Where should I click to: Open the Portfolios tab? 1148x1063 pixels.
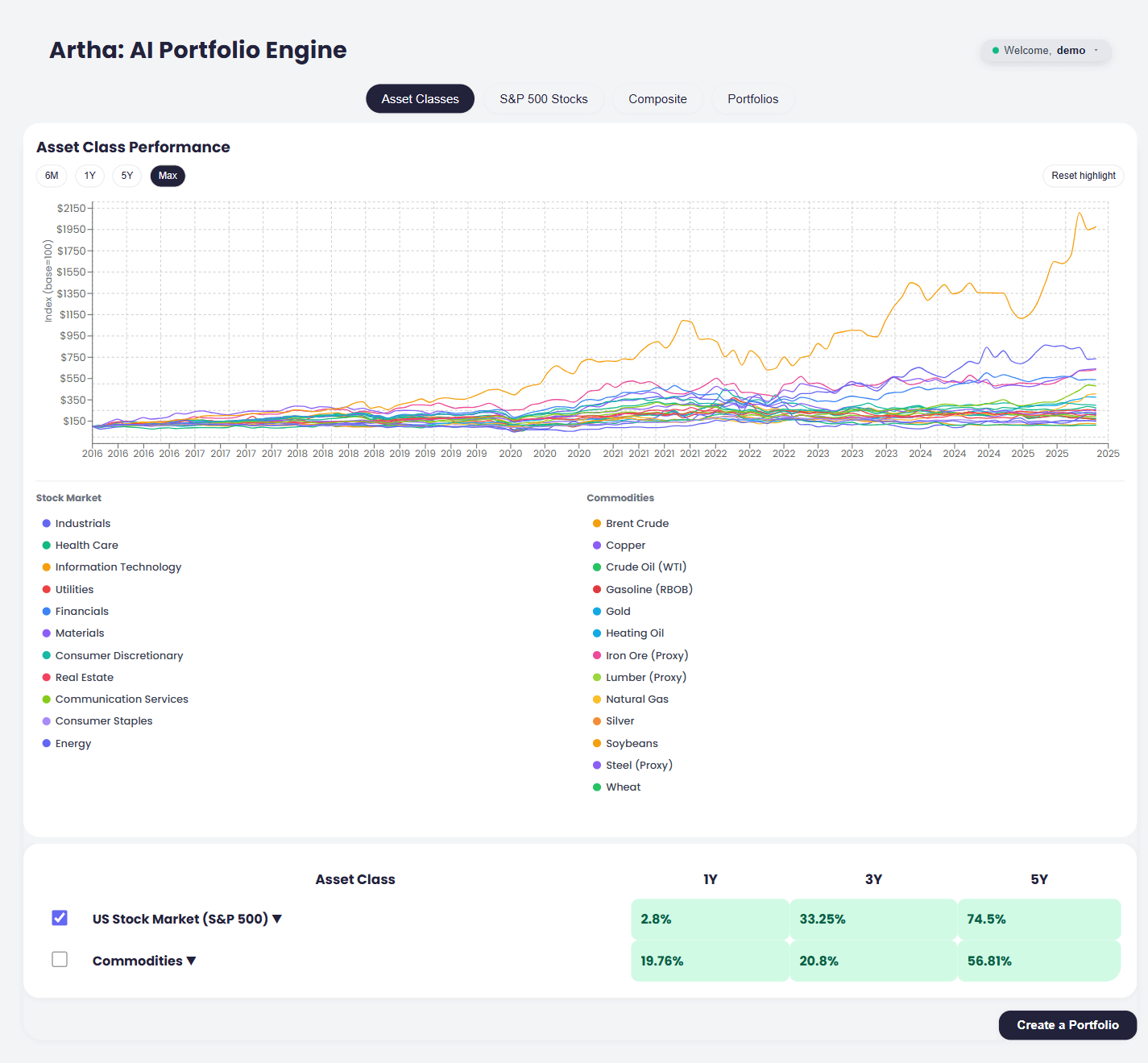pos(753,99)
